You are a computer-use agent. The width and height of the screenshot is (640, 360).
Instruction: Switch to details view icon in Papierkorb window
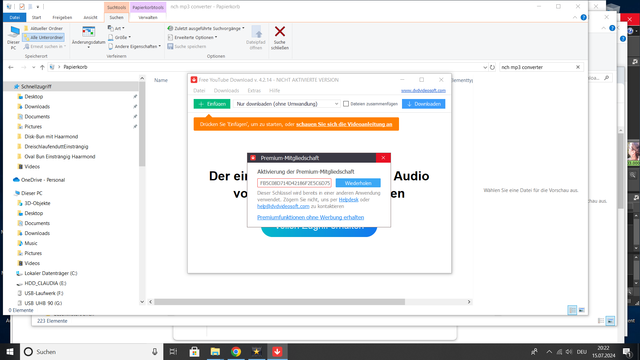point(572,310)
